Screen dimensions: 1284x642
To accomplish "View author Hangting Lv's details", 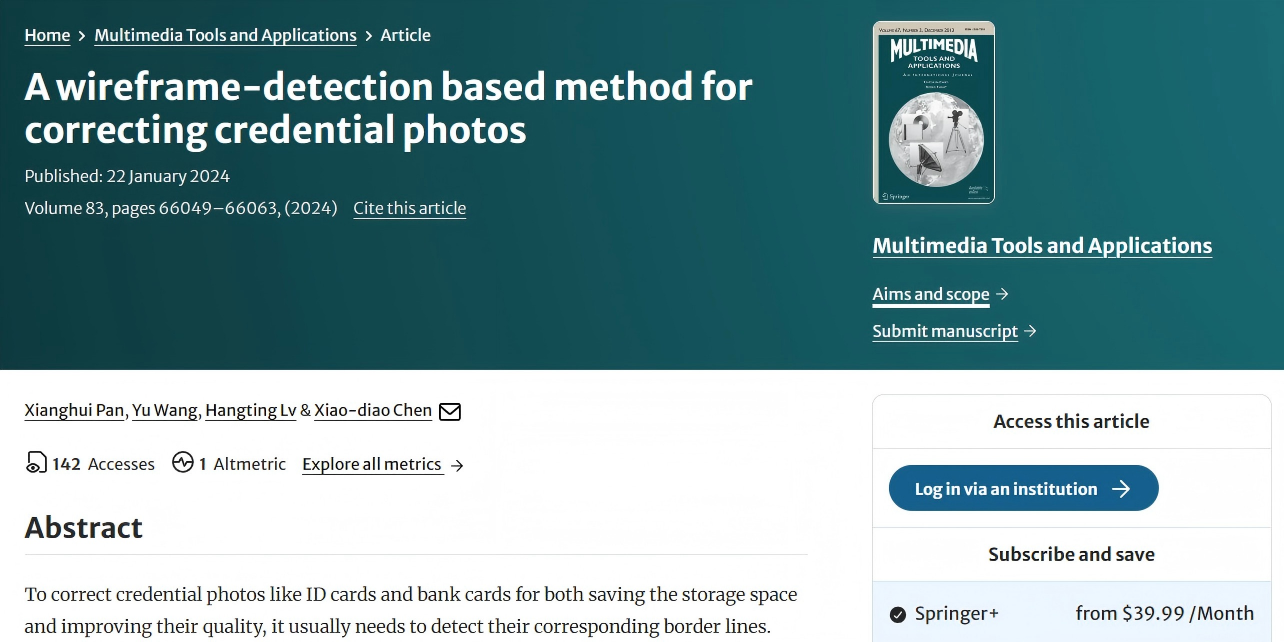I will (x=250, y=410).
